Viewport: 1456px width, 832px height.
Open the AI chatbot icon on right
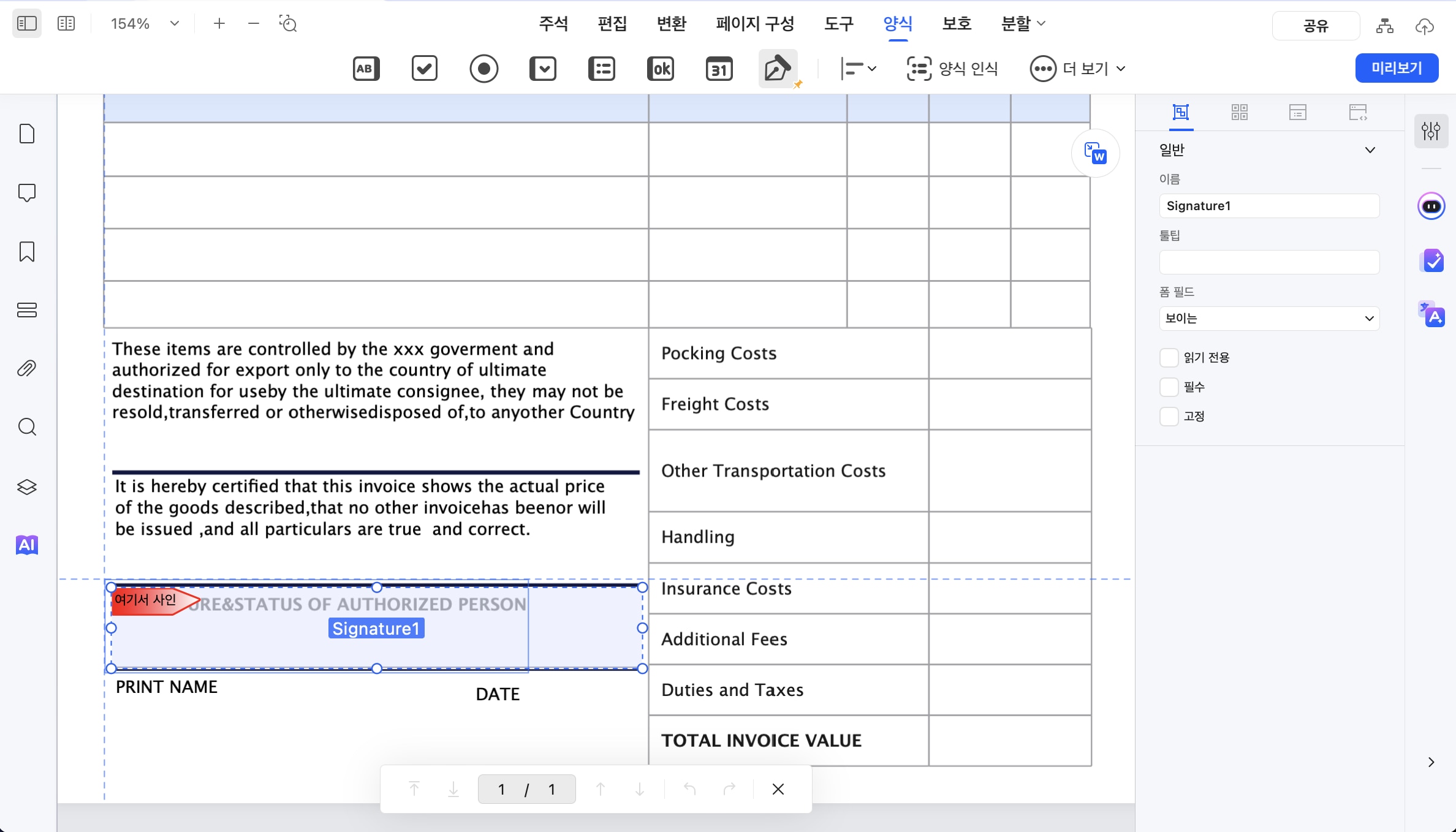click(1431, 206)
